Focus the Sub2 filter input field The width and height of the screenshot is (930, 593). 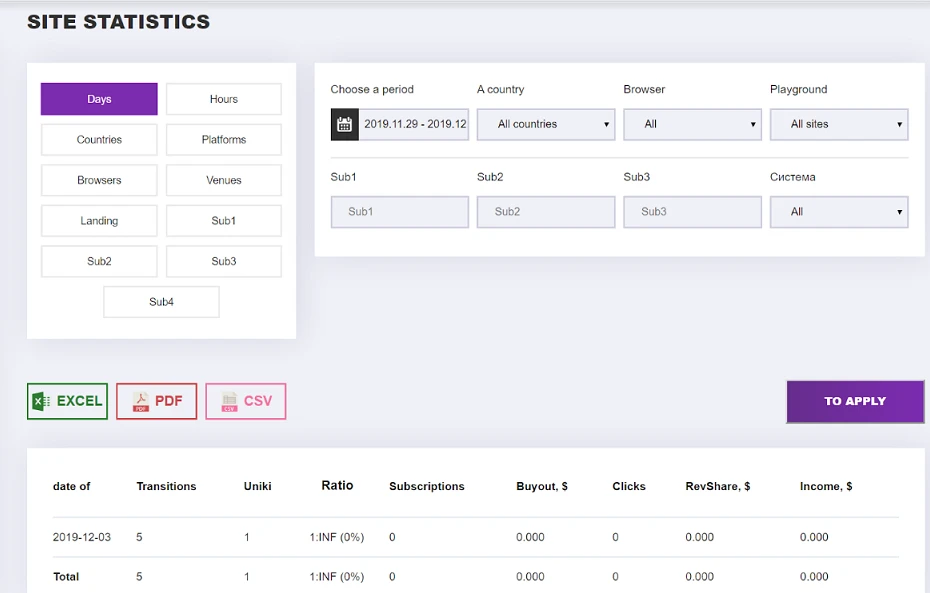coord(546,212)
